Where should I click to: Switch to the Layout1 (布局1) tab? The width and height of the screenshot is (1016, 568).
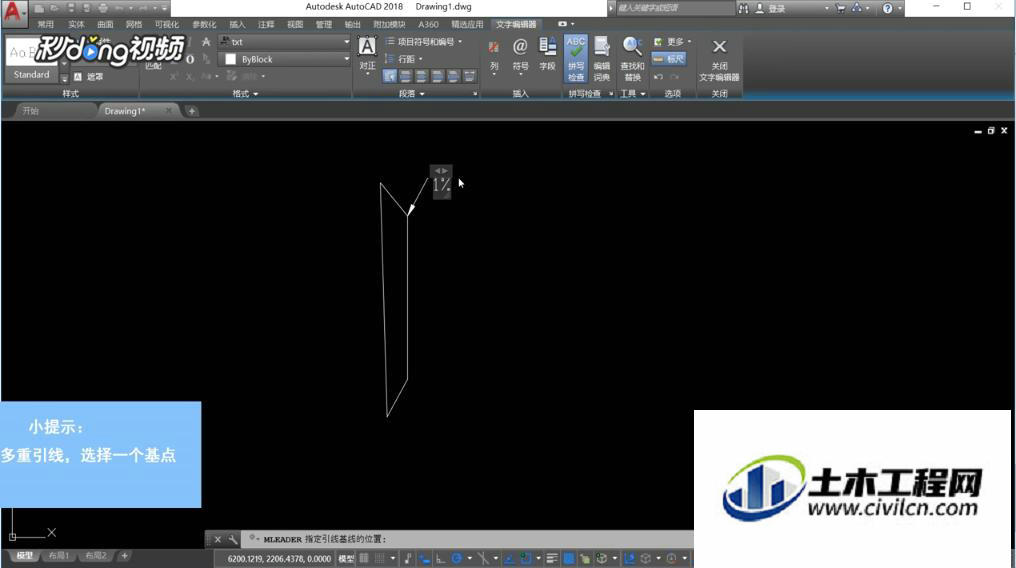tap(58, 556)
